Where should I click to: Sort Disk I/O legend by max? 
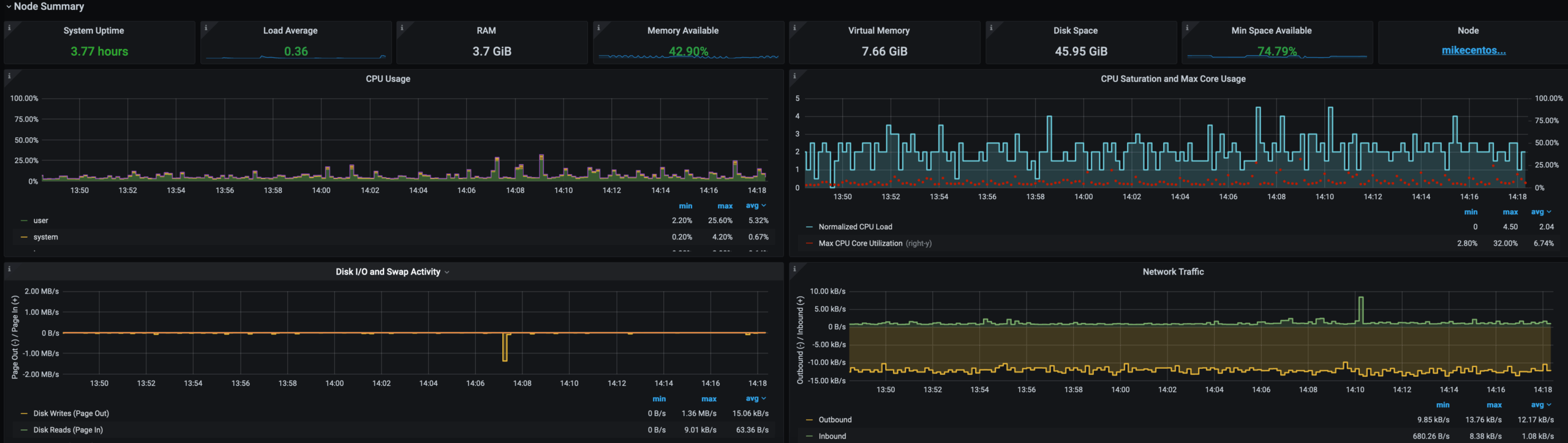[709, 399]
